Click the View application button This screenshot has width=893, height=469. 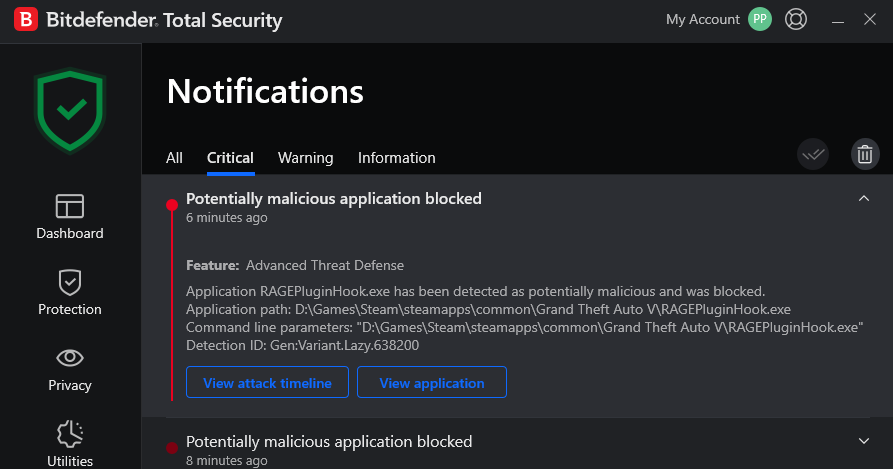(x=431, y=383)
